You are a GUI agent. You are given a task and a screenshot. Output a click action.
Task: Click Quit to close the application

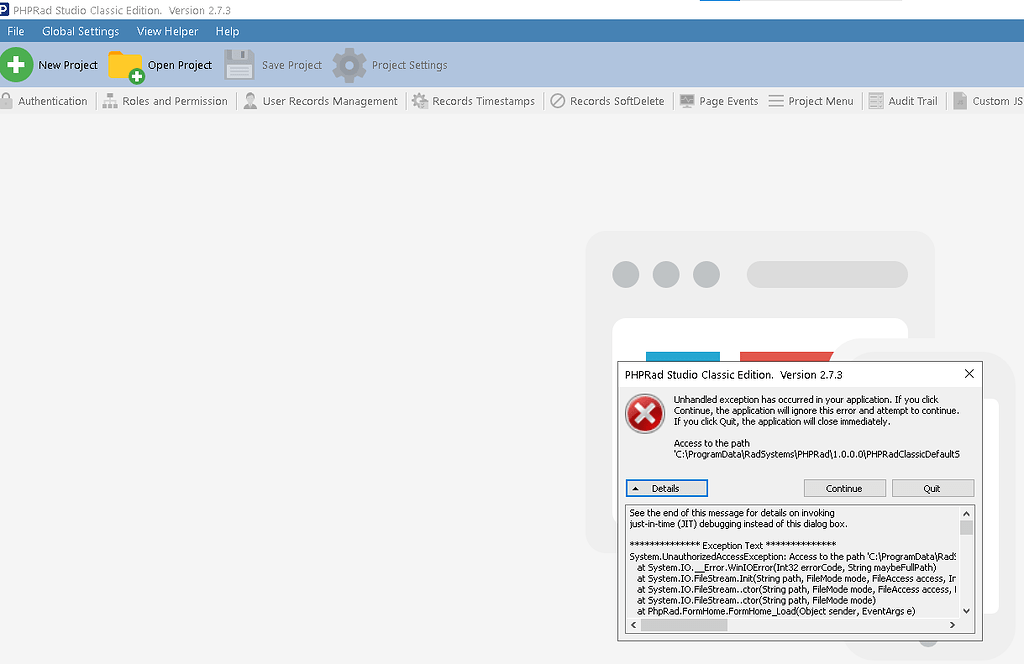933,488
